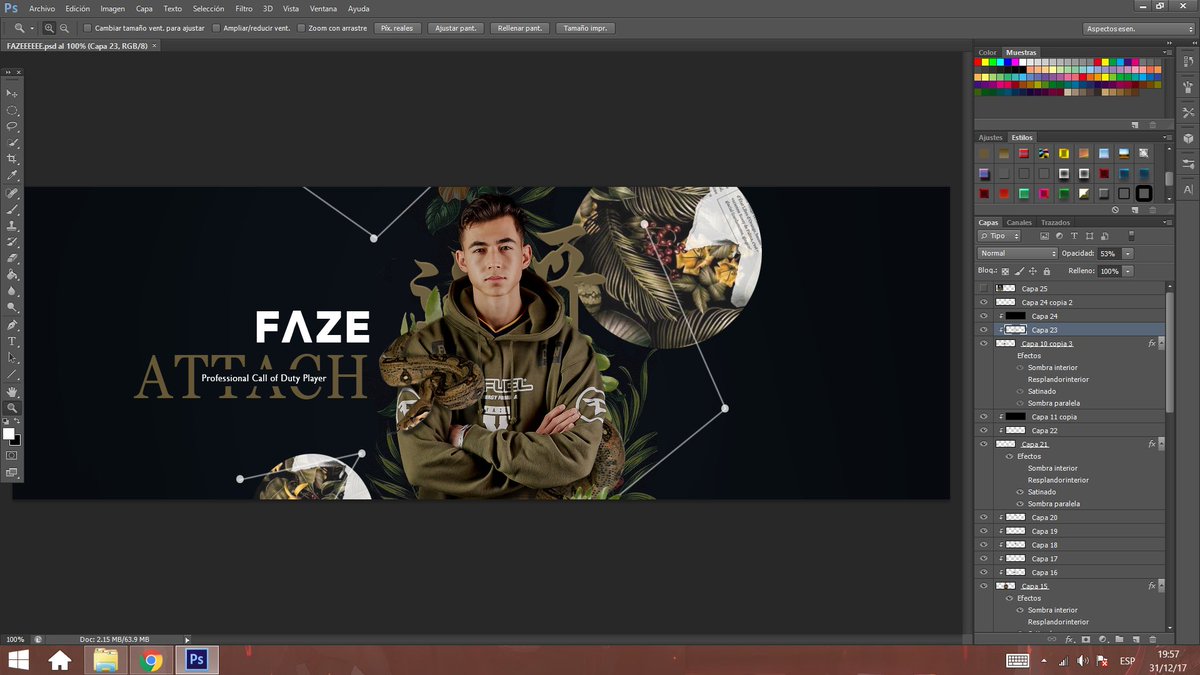1200x675 pixels.
Task: Select the Move tool
Action: (x=12, y=93)
